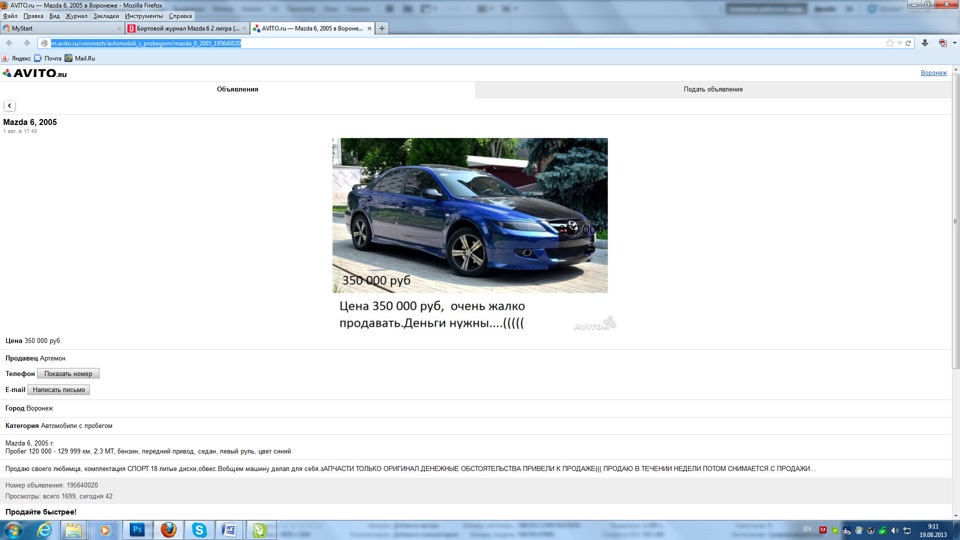Open the Почта bookmark
Image resolution: width=960 pixels, height=540 pixels.
[48, 58]
